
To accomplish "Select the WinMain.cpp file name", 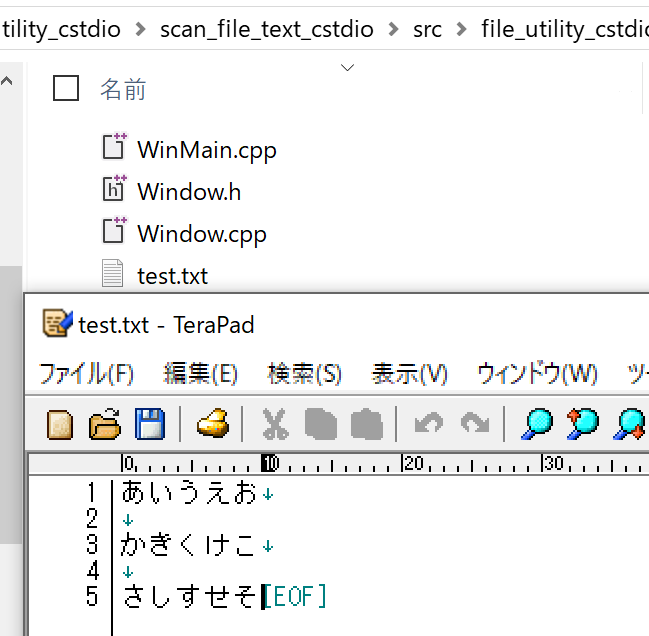I will [207, 150].
